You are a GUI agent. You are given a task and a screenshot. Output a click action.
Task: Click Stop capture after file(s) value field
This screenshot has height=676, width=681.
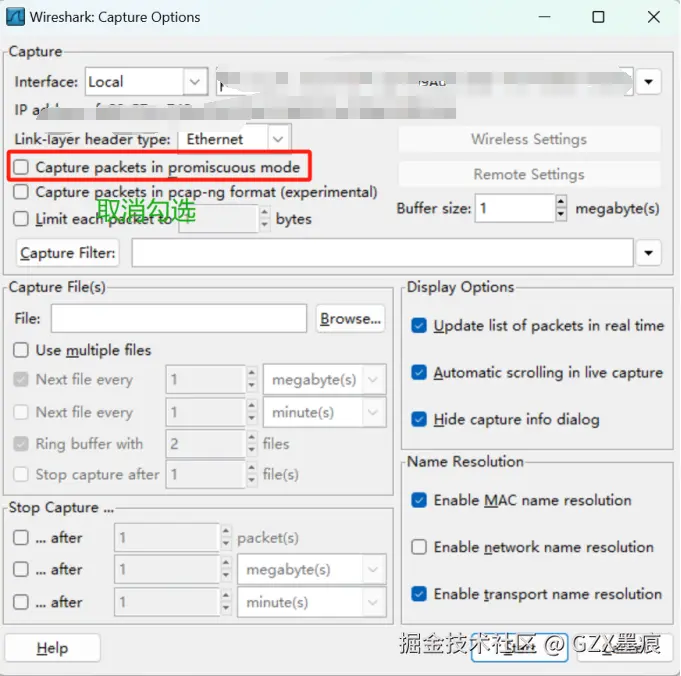pos(205,474)
